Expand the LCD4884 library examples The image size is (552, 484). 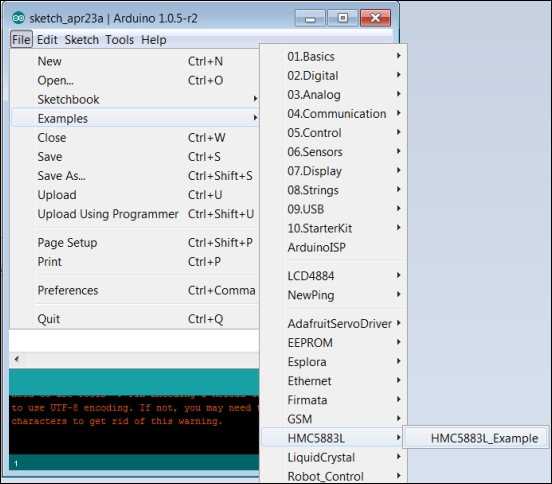[x=334, y=276]
